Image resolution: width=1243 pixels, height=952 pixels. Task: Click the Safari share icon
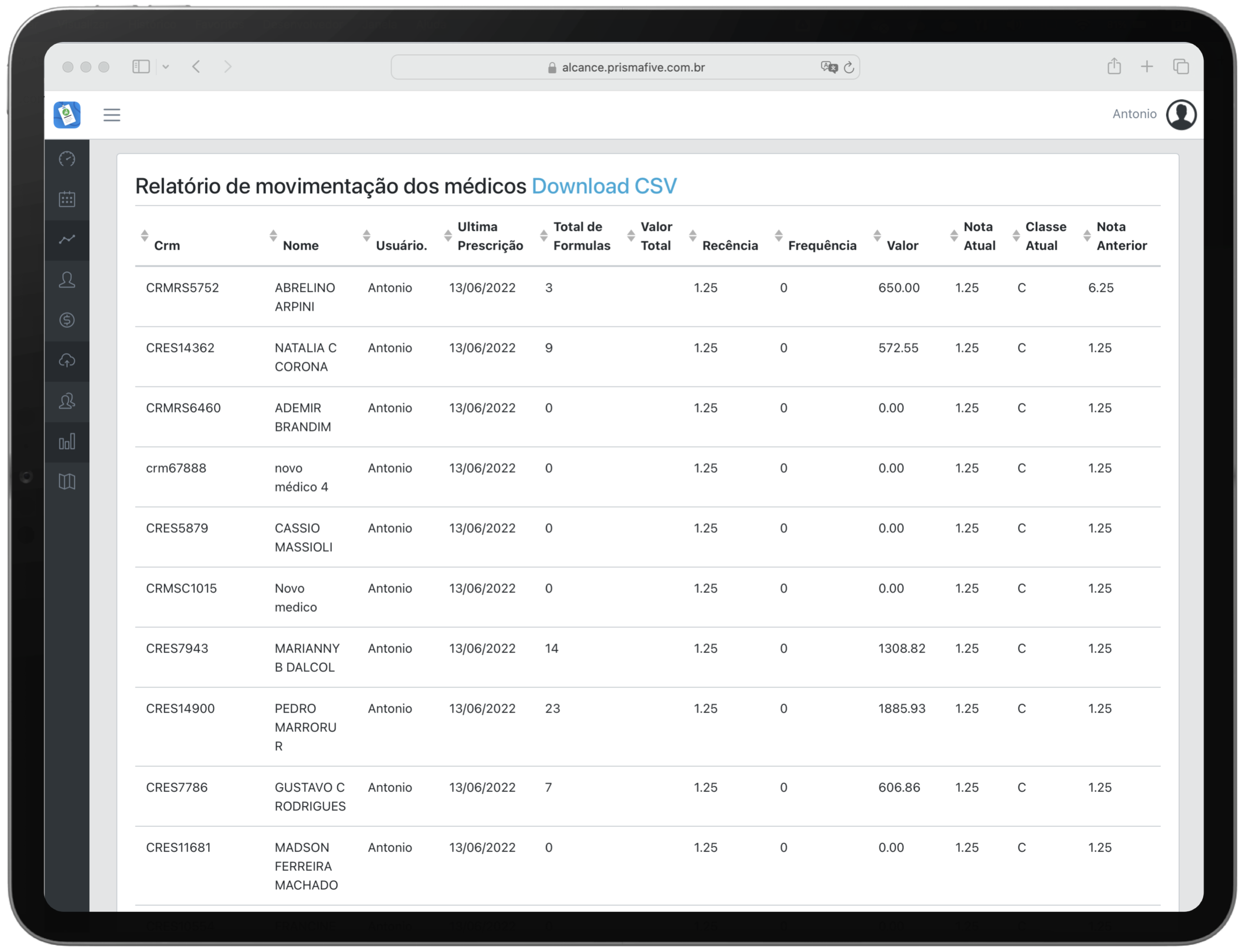1114,66
